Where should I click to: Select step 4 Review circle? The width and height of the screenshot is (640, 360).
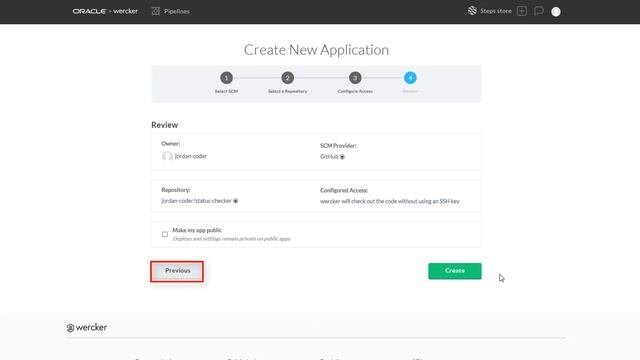(410, 78)
